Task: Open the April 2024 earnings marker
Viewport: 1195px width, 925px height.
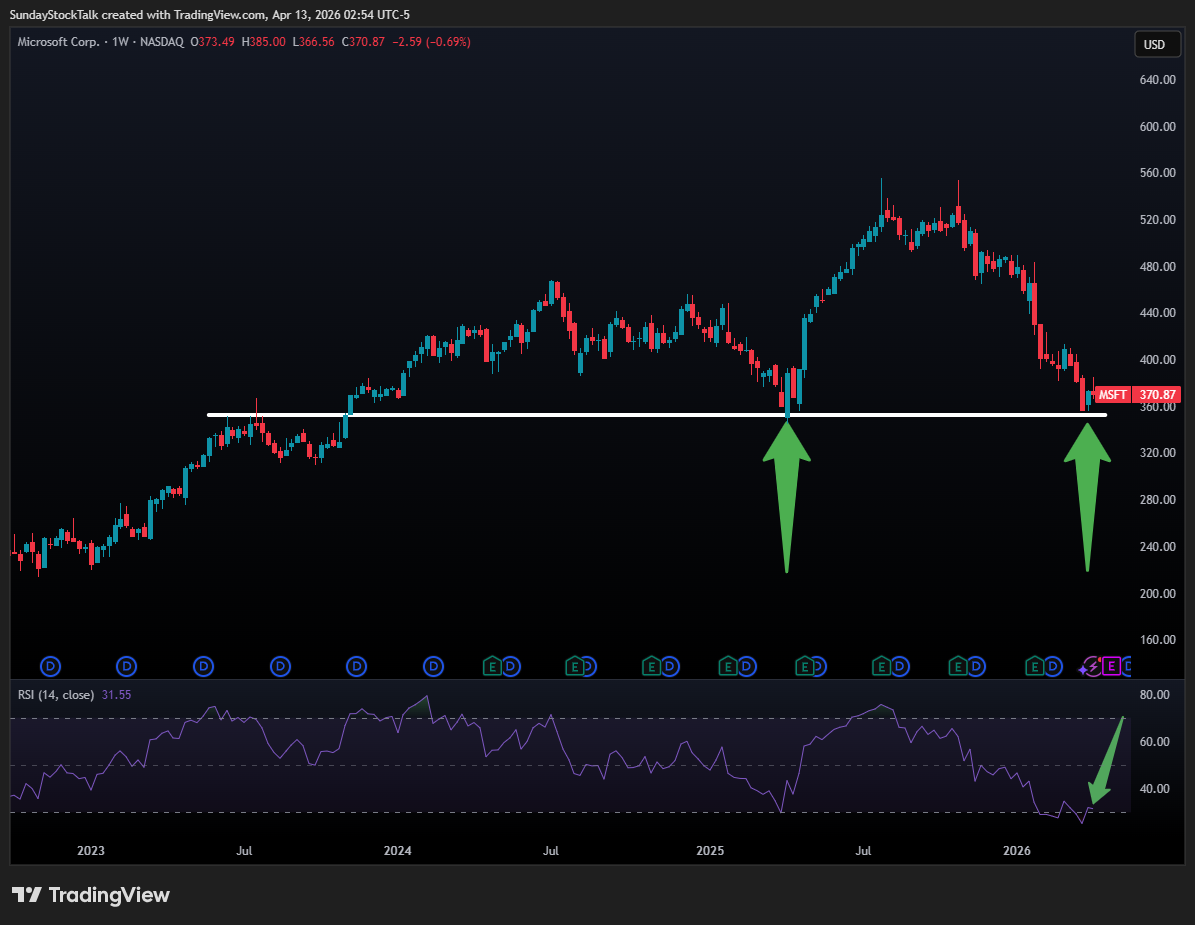Action: (x=492, y=667)
